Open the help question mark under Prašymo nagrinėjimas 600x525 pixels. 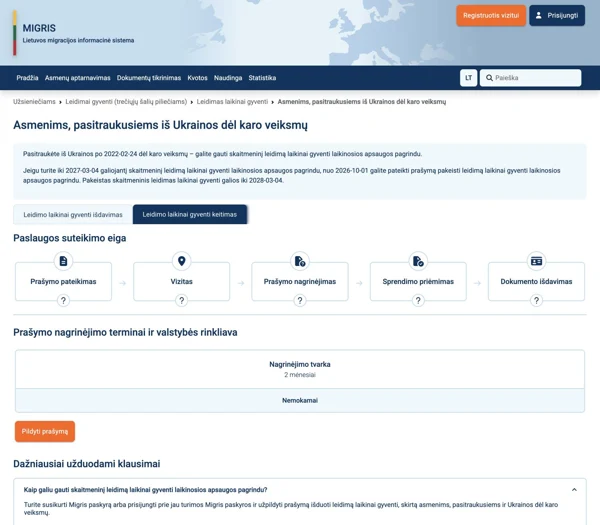(300, 300)
